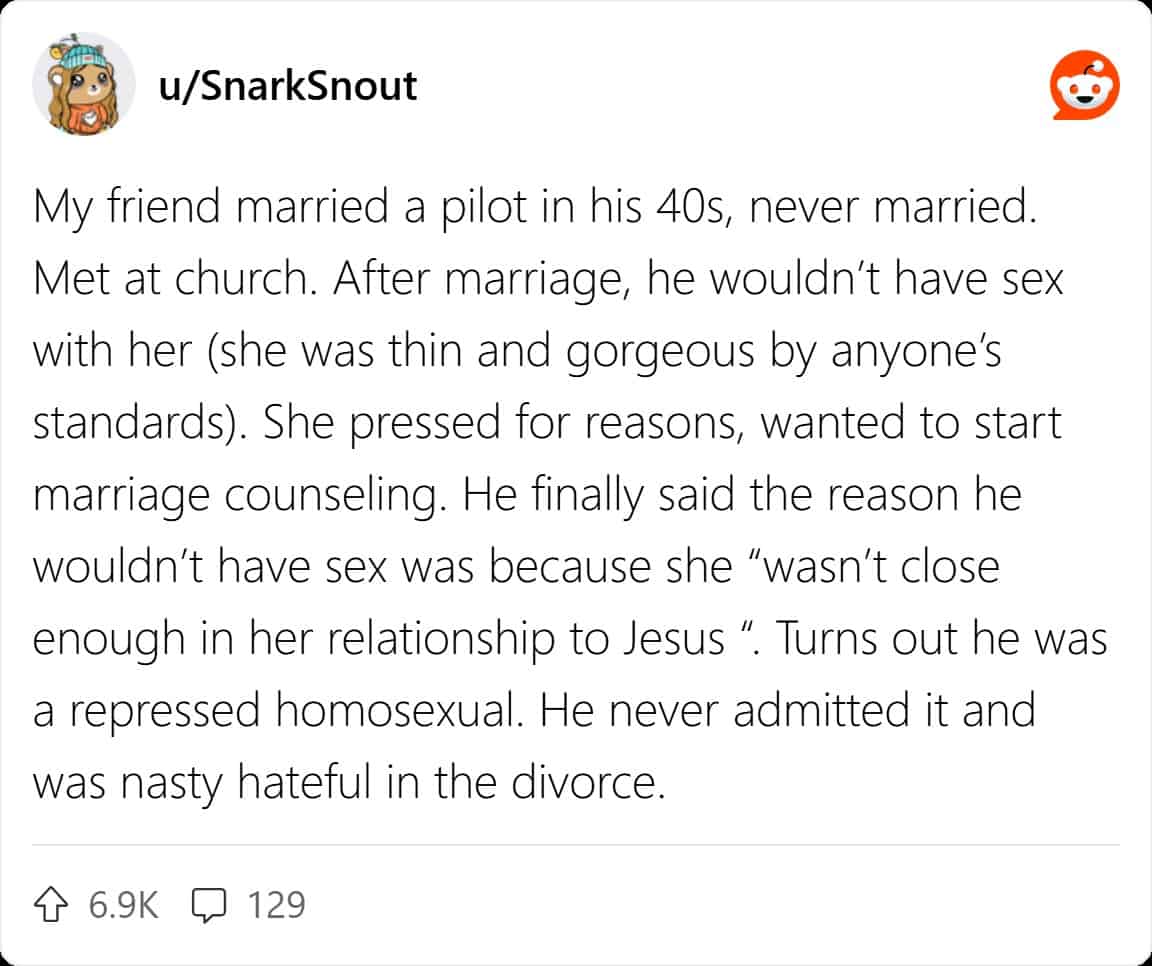1152x966 pixels.
Task: Click the Reddit logo icon
Action: click(1085, 86)
